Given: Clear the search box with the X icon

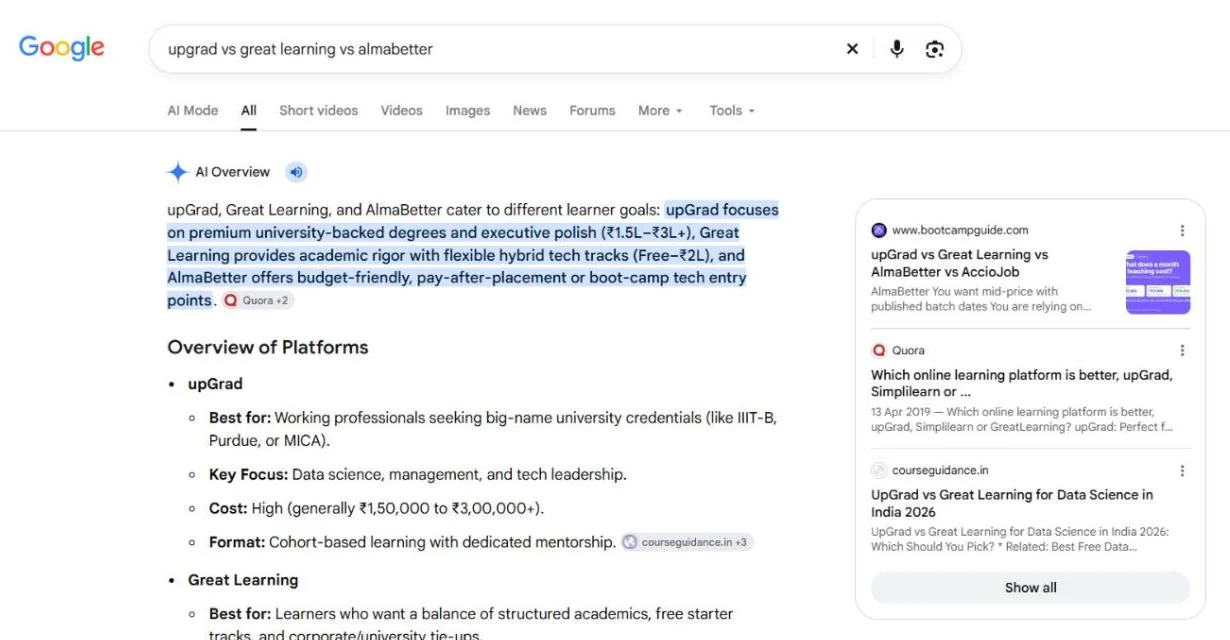Looking at the screenshot, I should [852, 49].
